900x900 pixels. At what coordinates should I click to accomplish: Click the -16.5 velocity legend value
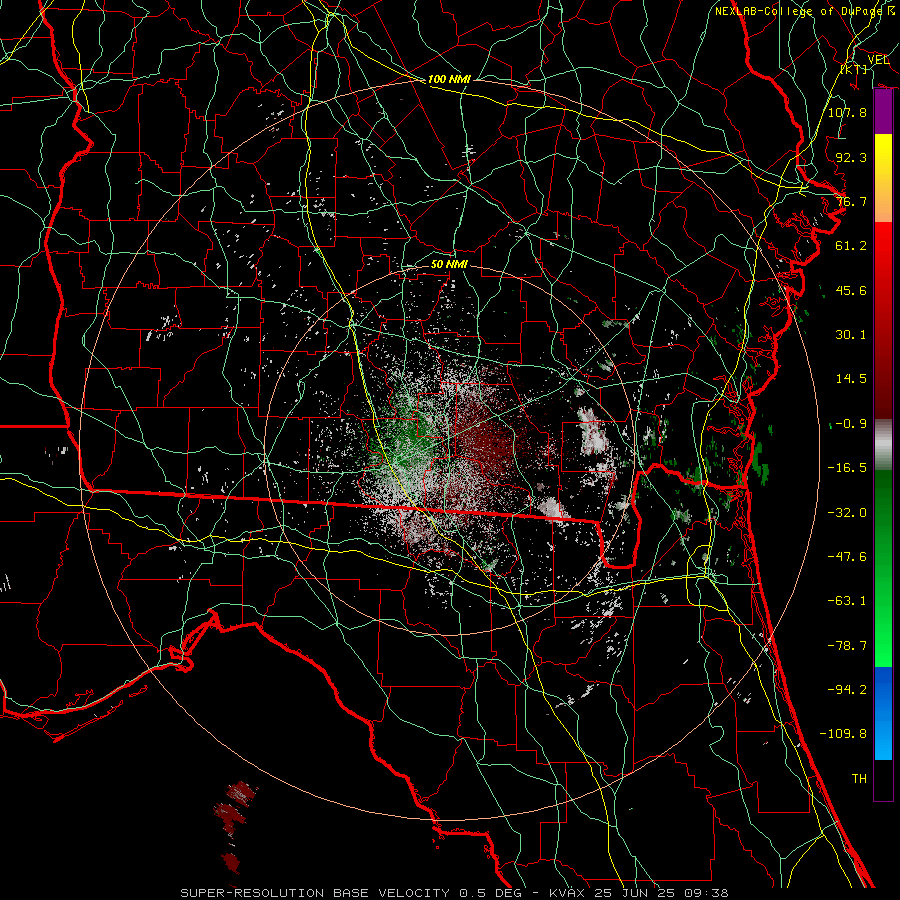[x=847, y=468]
